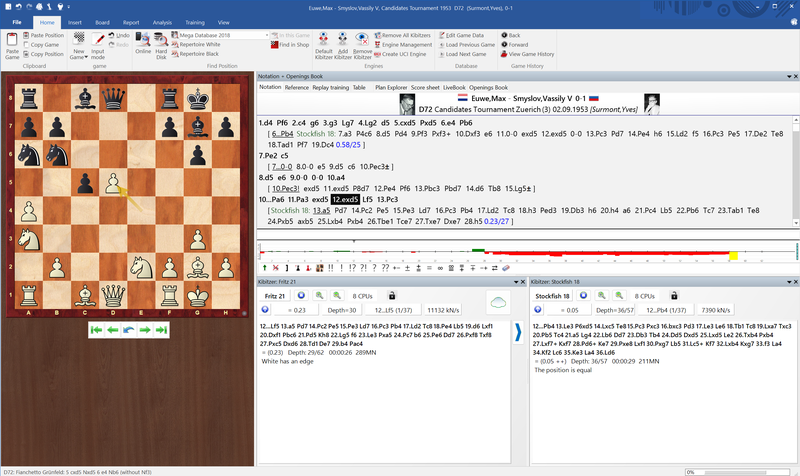Activate Input mode in game group
Image resolution: width=800 pixels, height=476 pixels.
coord(97,46)
